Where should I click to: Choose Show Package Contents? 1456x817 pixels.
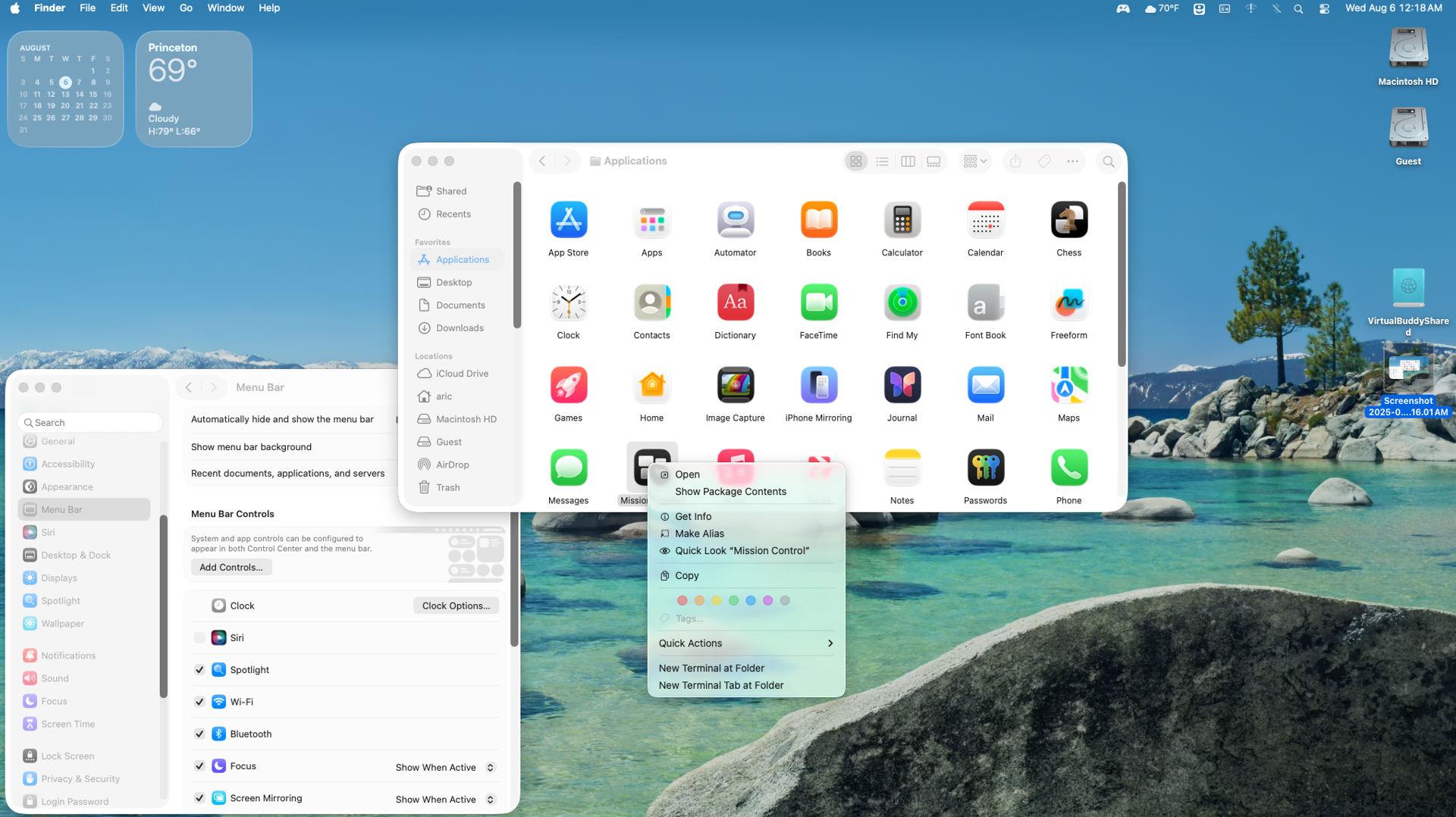click(x=746, y=492)
